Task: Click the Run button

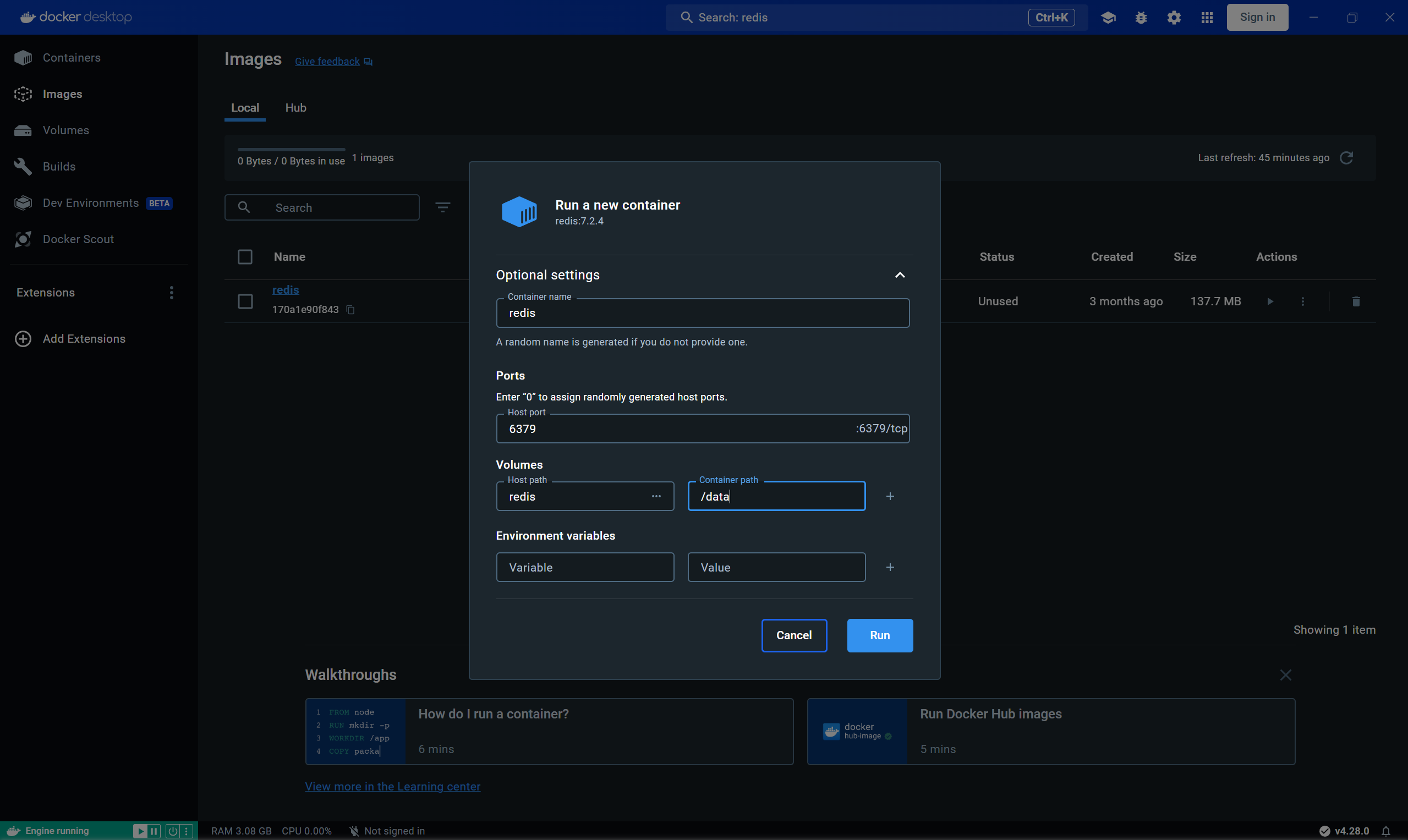Action: coord(880,636)
